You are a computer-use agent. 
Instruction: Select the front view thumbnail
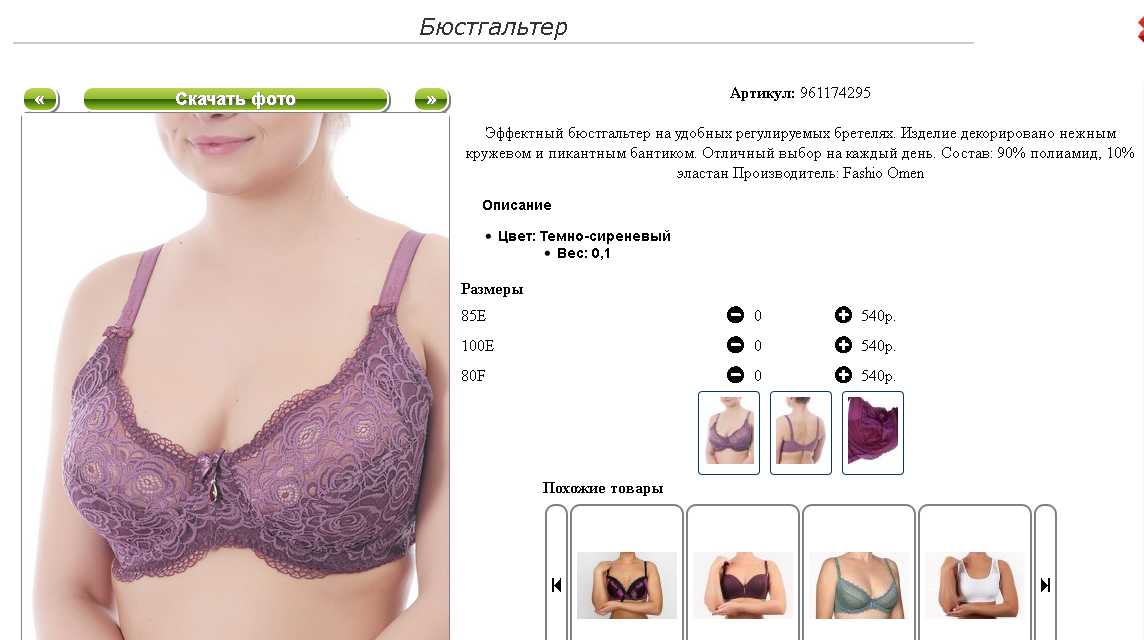point(728,433)
